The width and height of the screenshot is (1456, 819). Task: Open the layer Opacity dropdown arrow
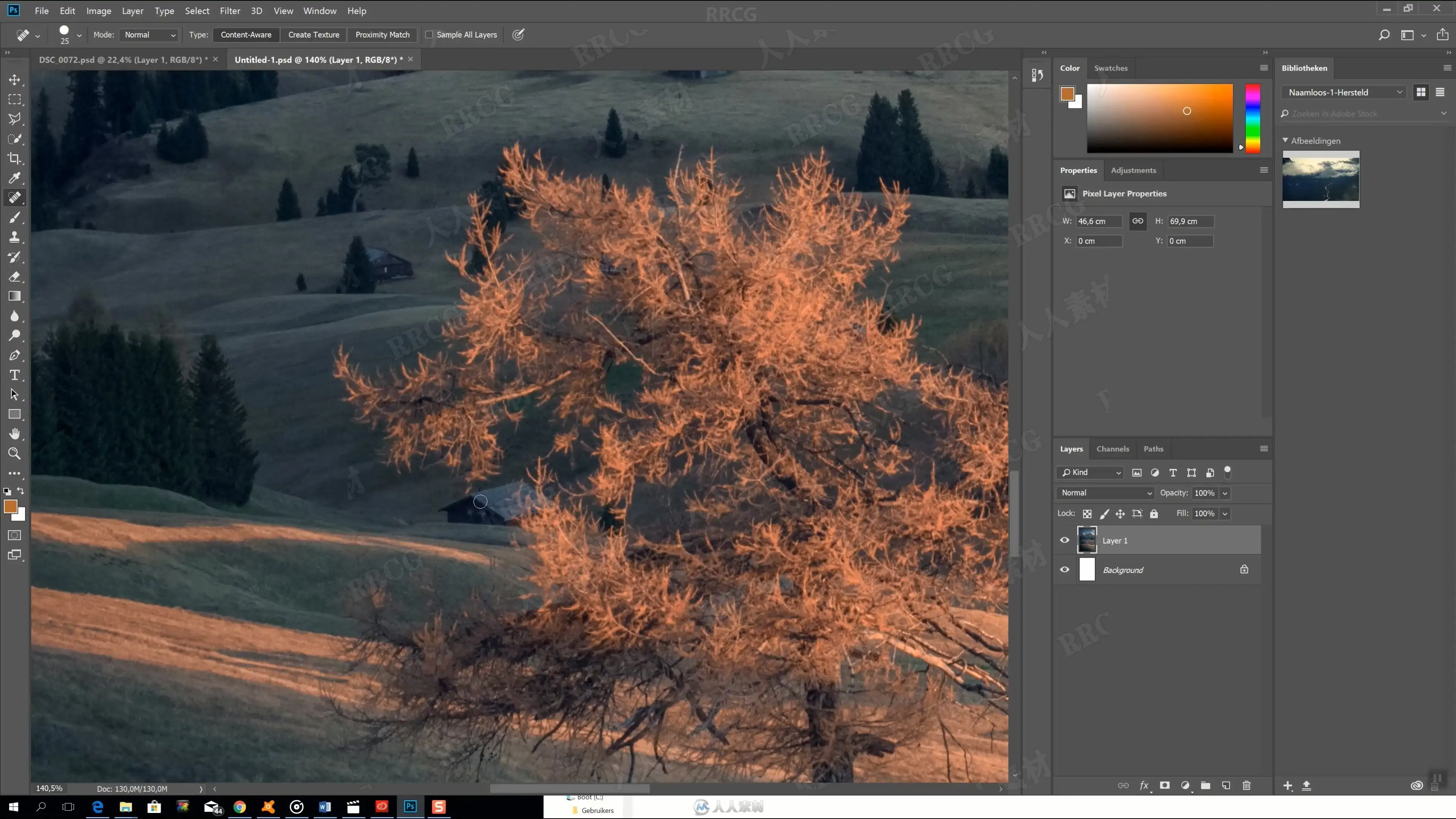pyautogui.click(x=1225, y=493)
